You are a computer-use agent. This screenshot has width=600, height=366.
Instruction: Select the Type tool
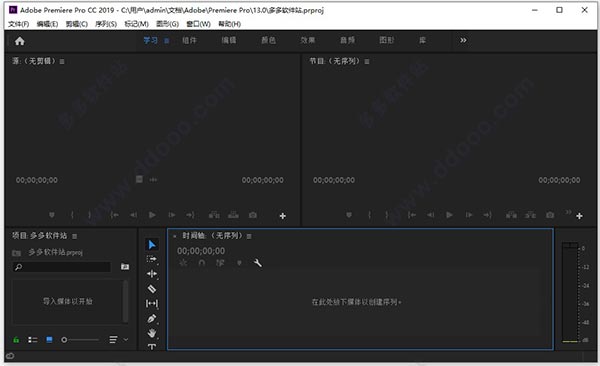152,346
